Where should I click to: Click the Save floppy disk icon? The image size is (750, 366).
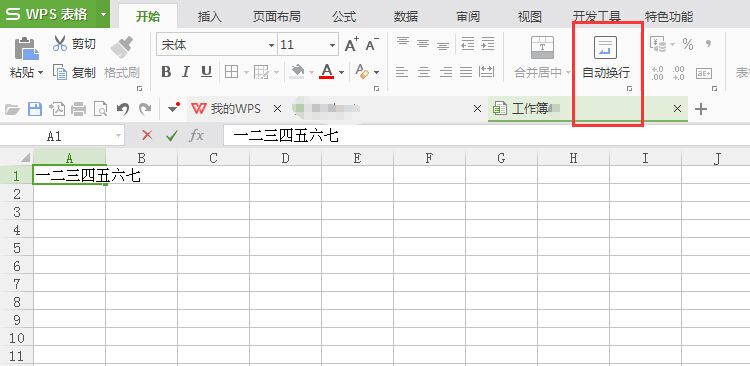click(x=34, y=109)
